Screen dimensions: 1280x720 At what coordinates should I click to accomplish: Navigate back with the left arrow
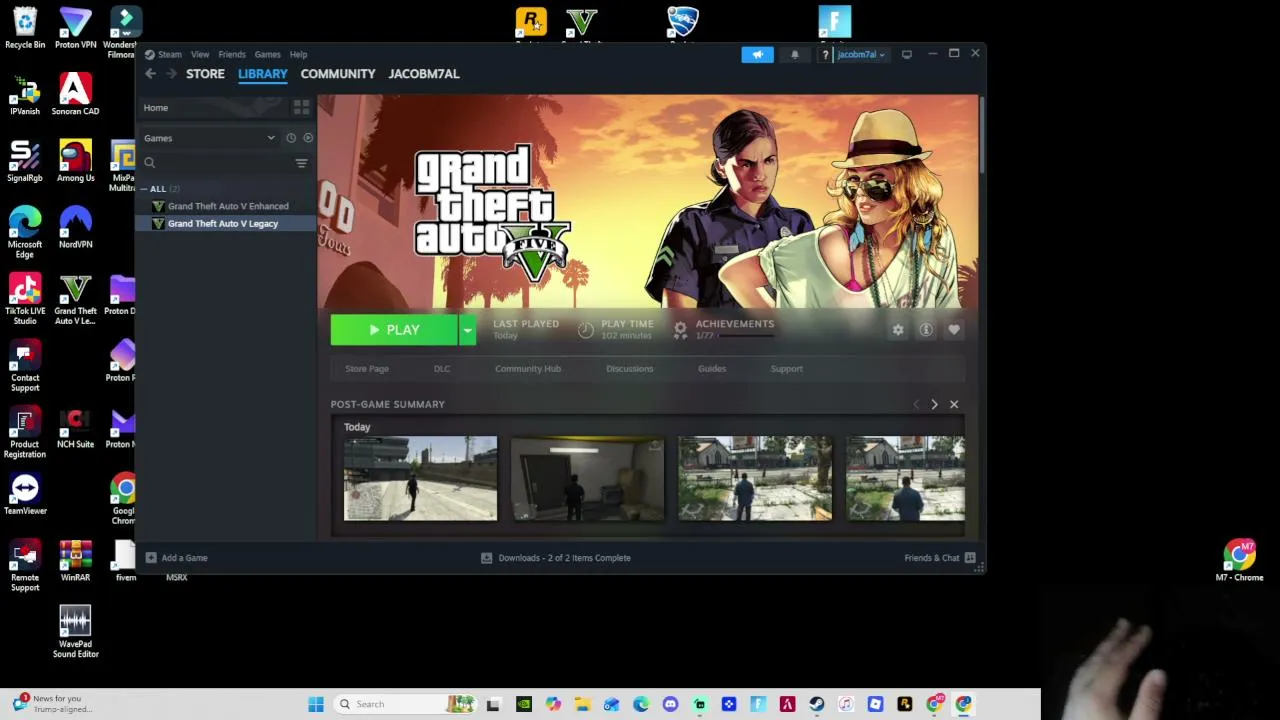(150, 73)
